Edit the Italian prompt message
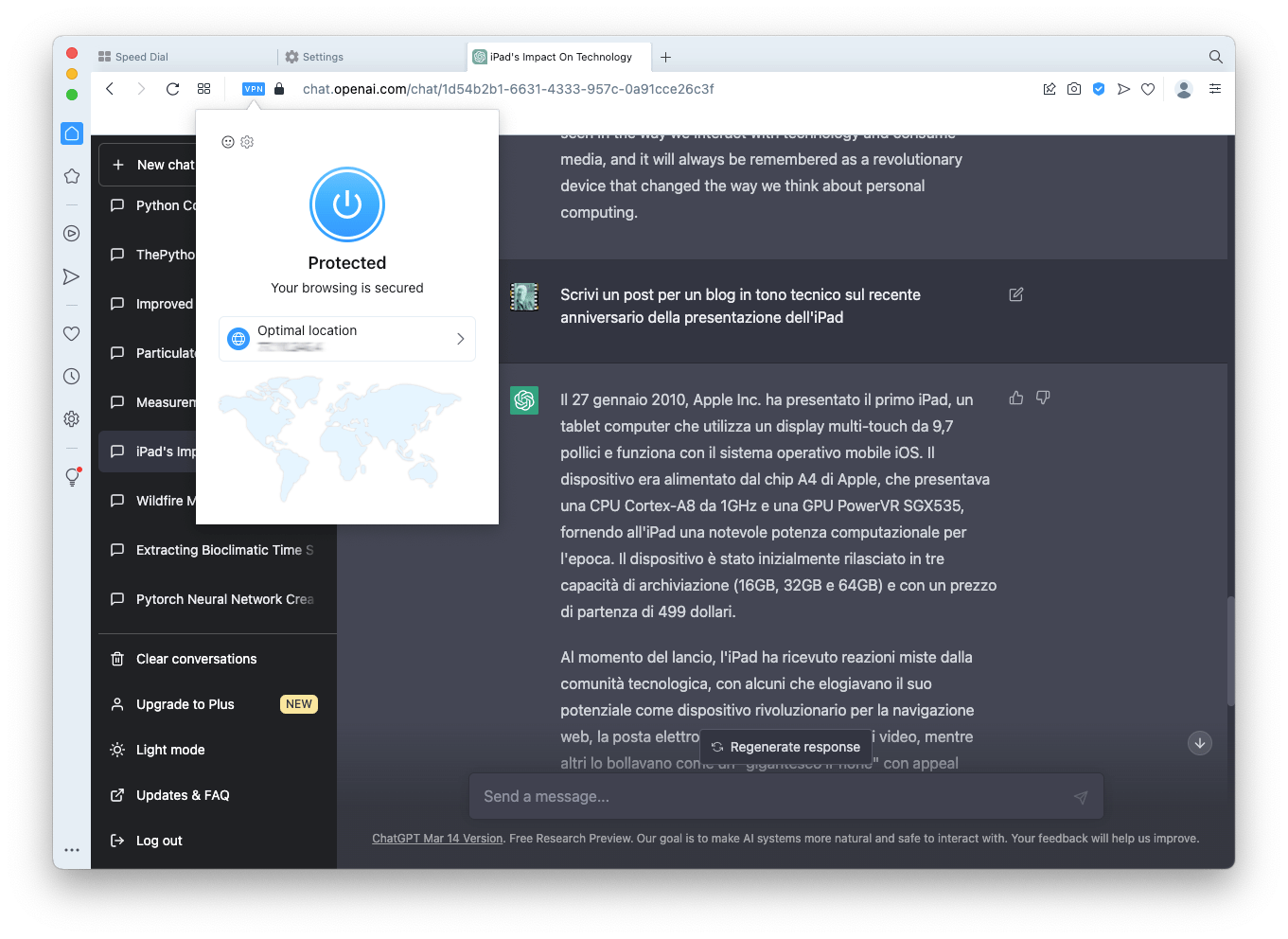This screenshot has width=1288, height=939. (x=1016, y=294)
